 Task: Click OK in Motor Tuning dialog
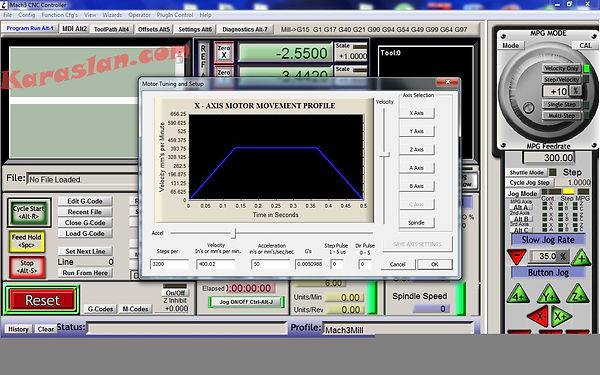(435, 264)
